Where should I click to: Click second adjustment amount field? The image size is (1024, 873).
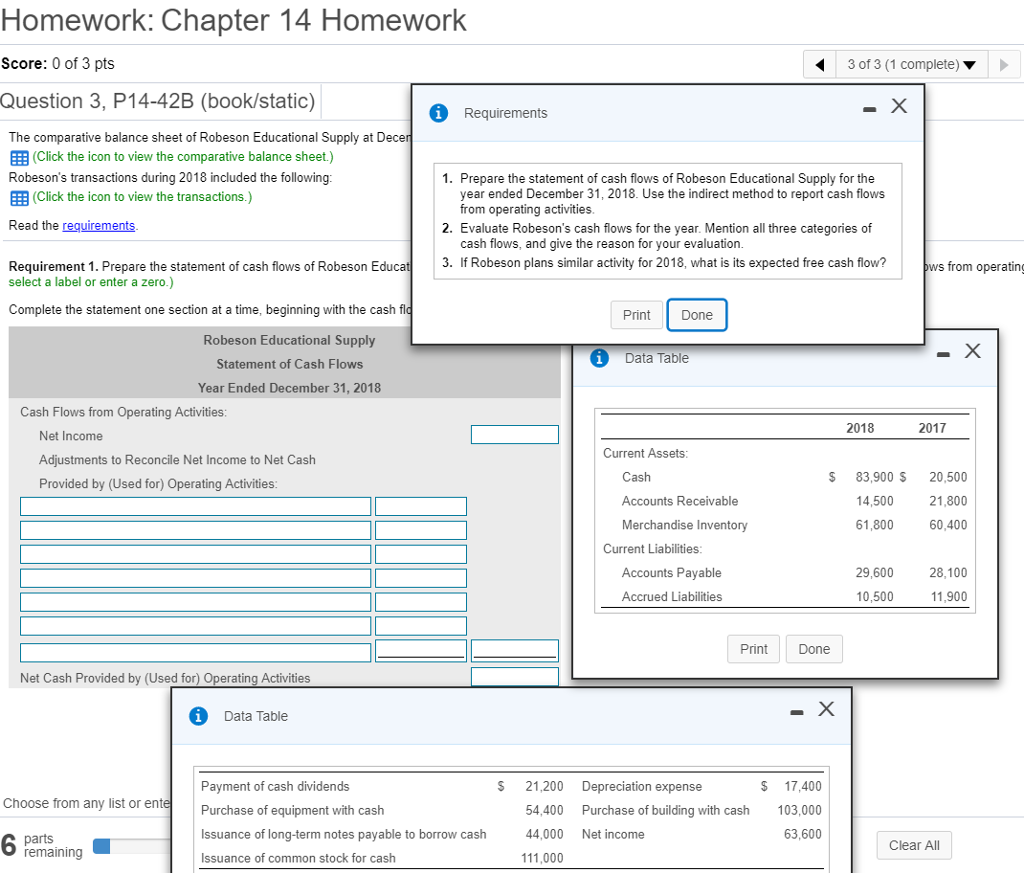[421, 530]
